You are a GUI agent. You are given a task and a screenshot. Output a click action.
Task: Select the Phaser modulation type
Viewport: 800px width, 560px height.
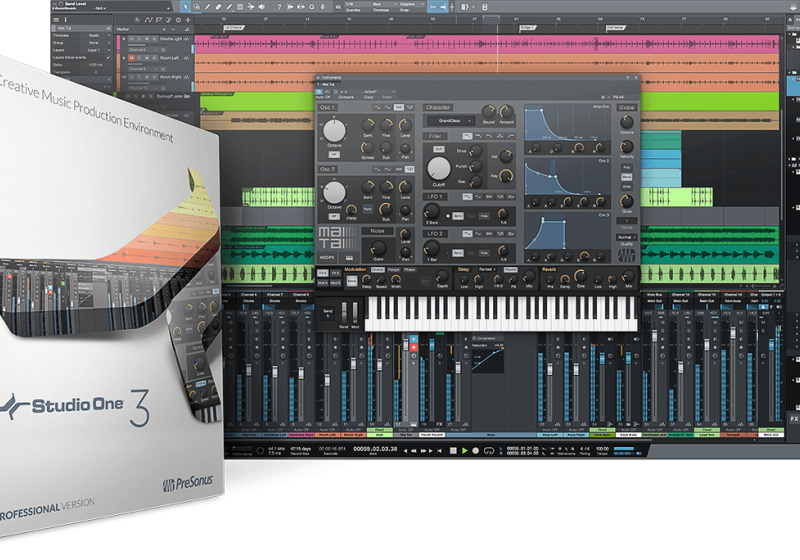[410, 269]
